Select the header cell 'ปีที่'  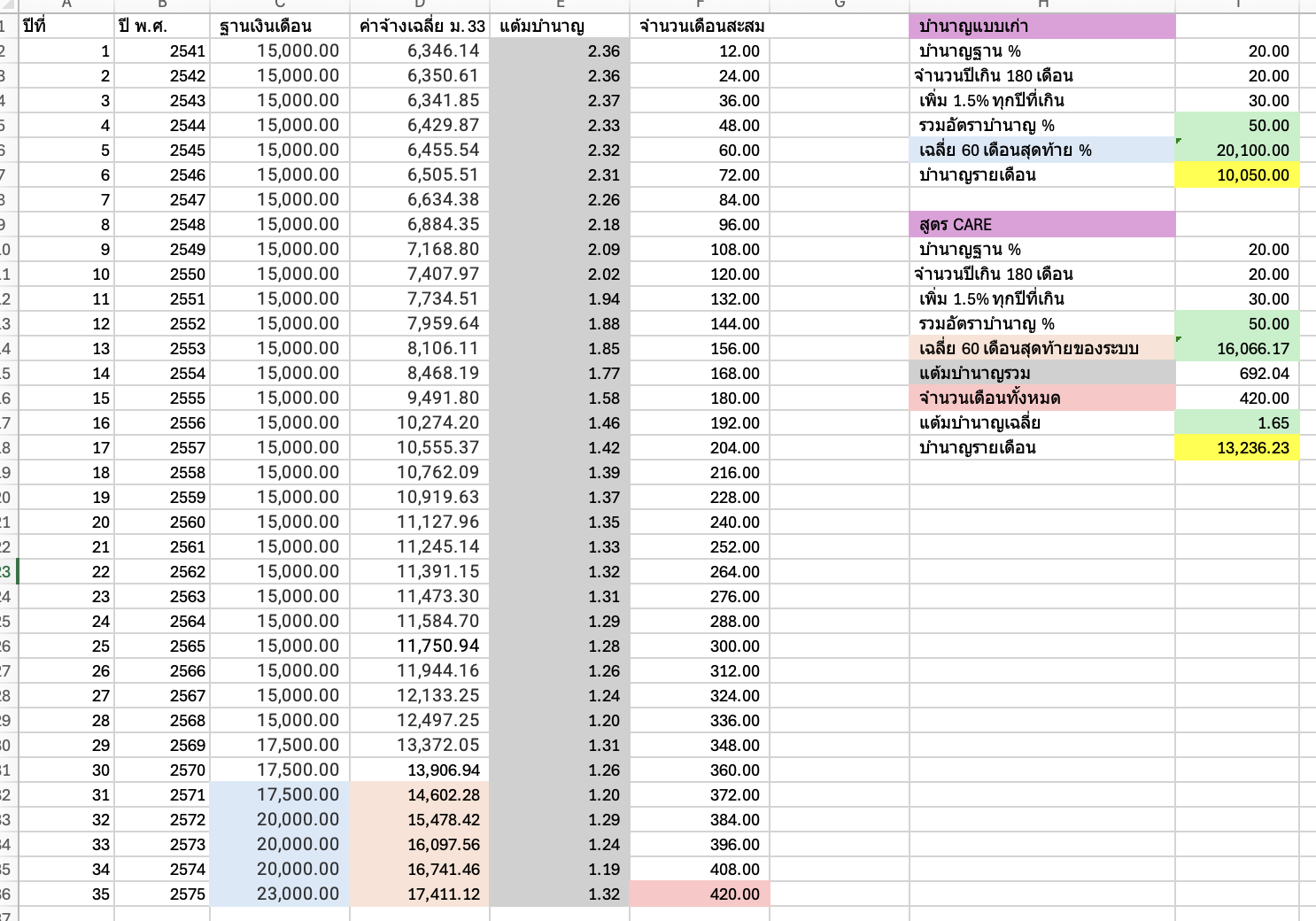[66, 26]
